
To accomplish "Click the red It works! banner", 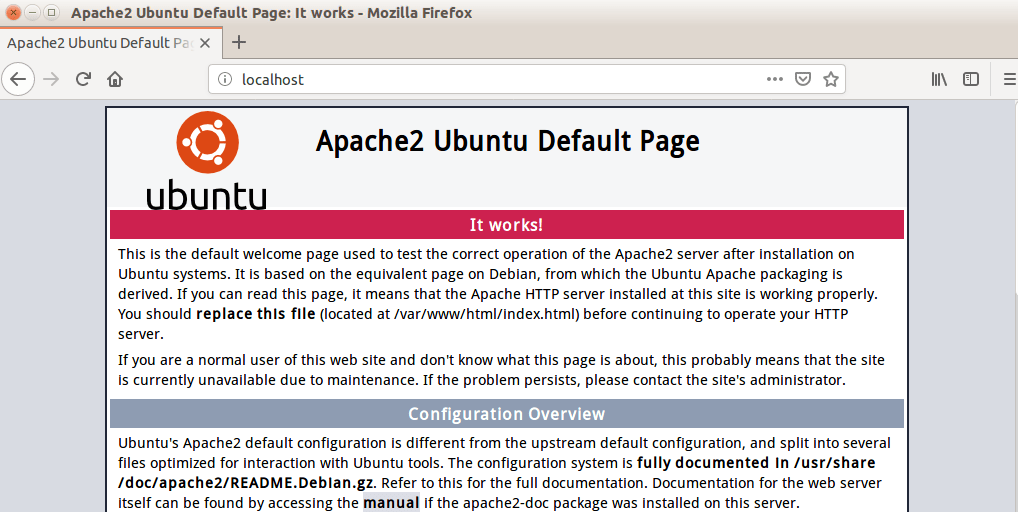I will click(506, 225).
